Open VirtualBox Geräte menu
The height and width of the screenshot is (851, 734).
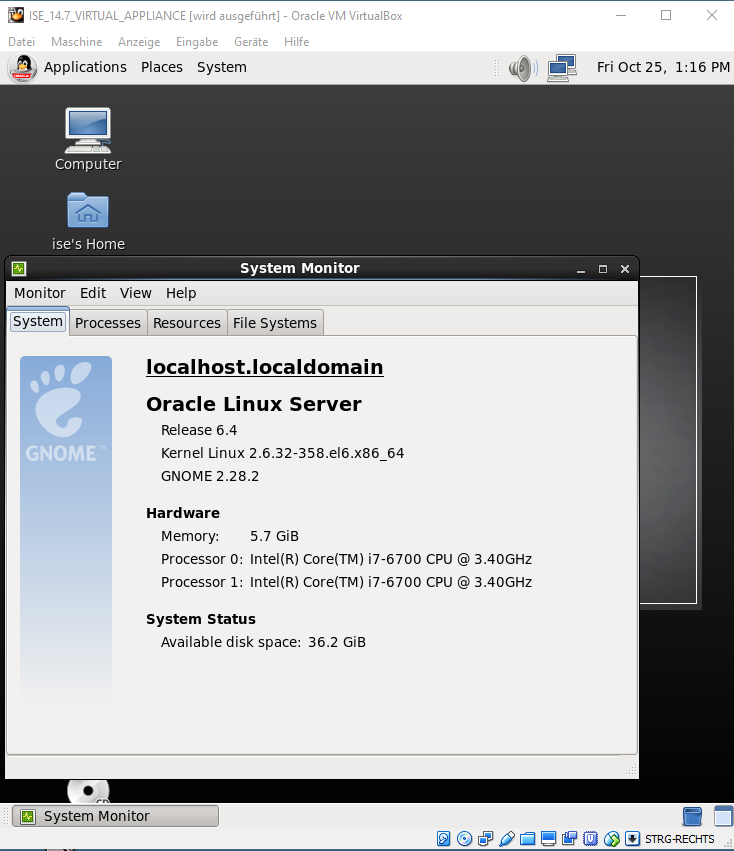click(251, 42)
